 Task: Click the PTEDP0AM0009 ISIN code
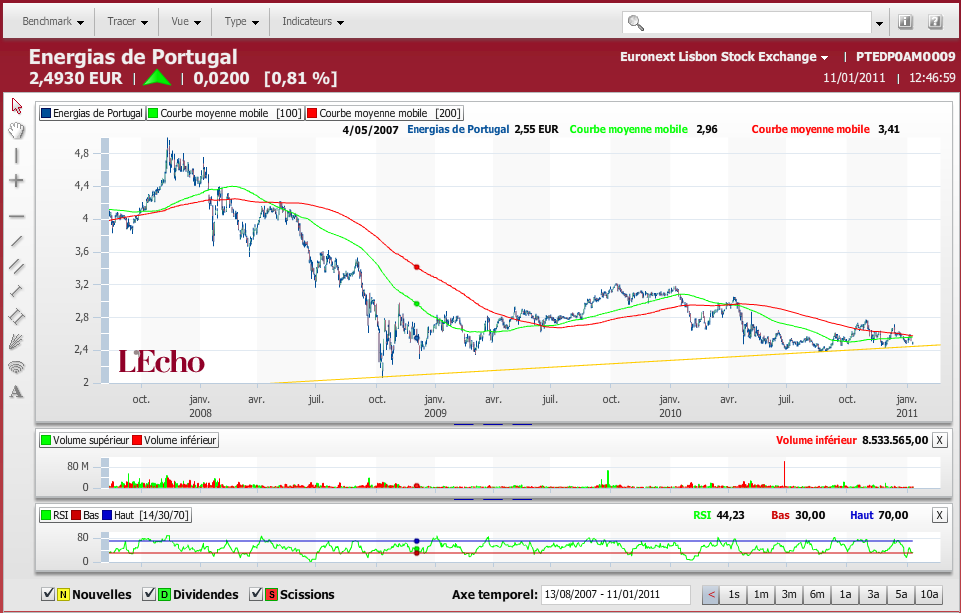[x=905, y=56]
